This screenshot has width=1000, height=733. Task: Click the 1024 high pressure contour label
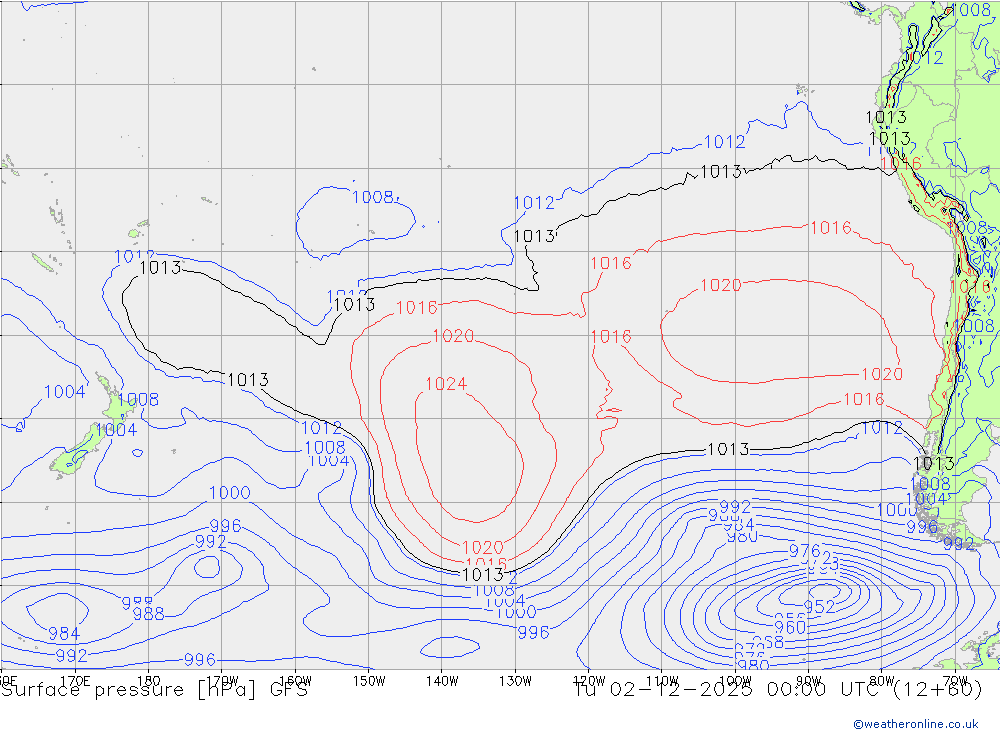tap(446, 383)
